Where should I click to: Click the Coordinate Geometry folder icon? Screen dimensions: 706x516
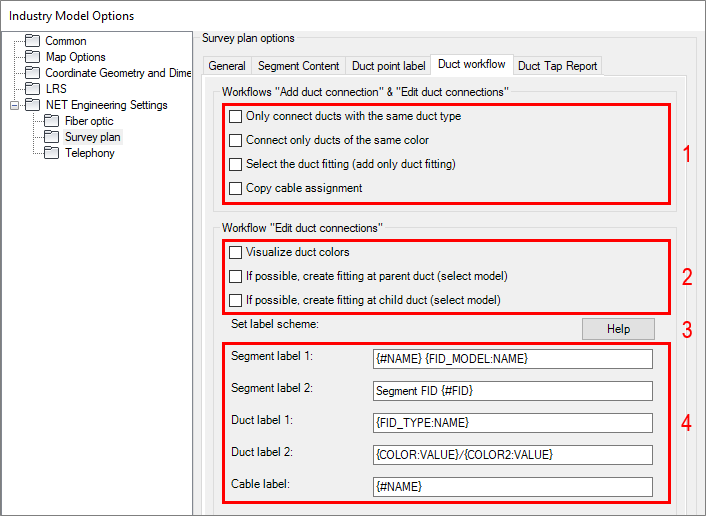(x=33, y=73)
